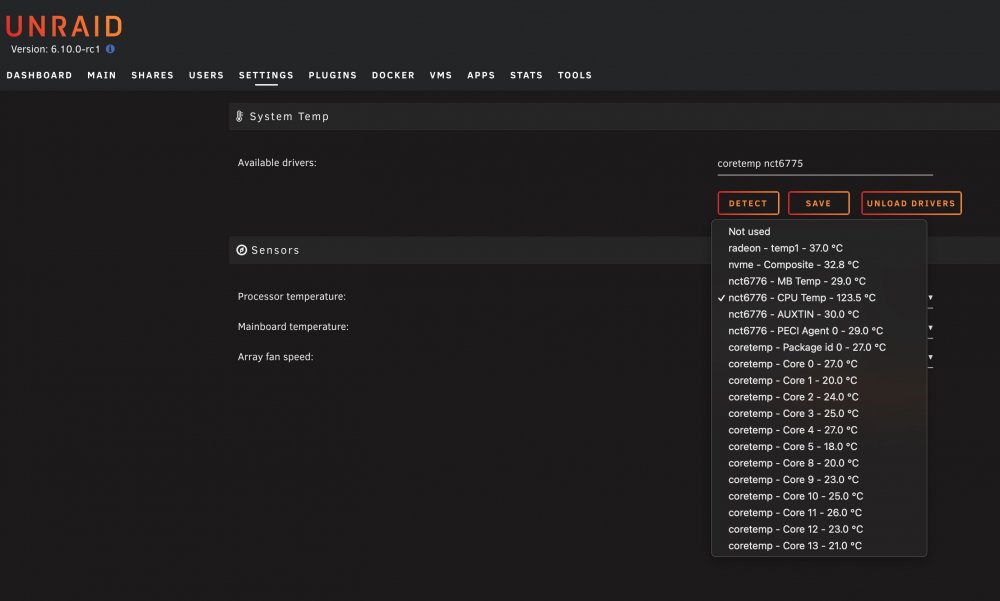Screen dimensions: 1000x601
Task: Select nct6776 - PECI Agent 0 option
Action: pos(819,331)
